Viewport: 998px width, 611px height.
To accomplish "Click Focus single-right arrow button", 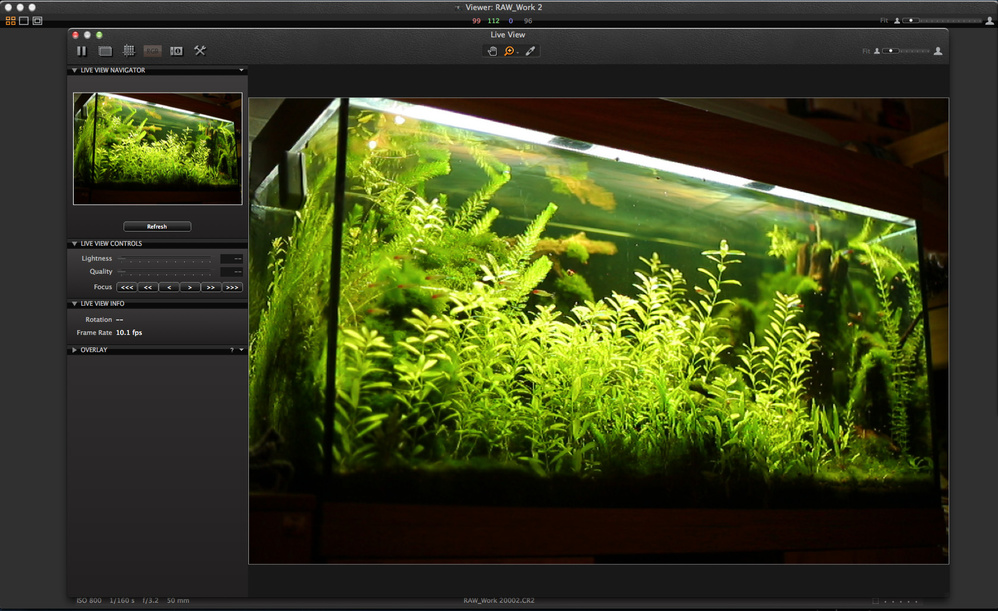I will coord(190,288).
